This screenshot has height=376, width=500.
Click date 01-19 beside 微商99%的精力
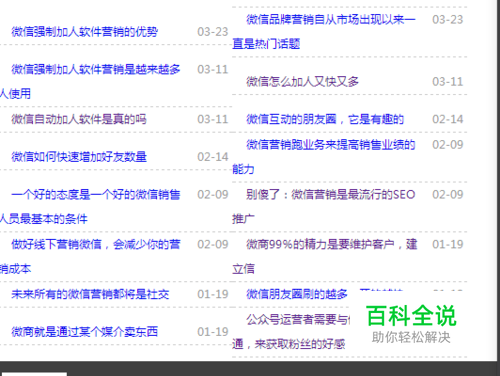click(448, 244)
